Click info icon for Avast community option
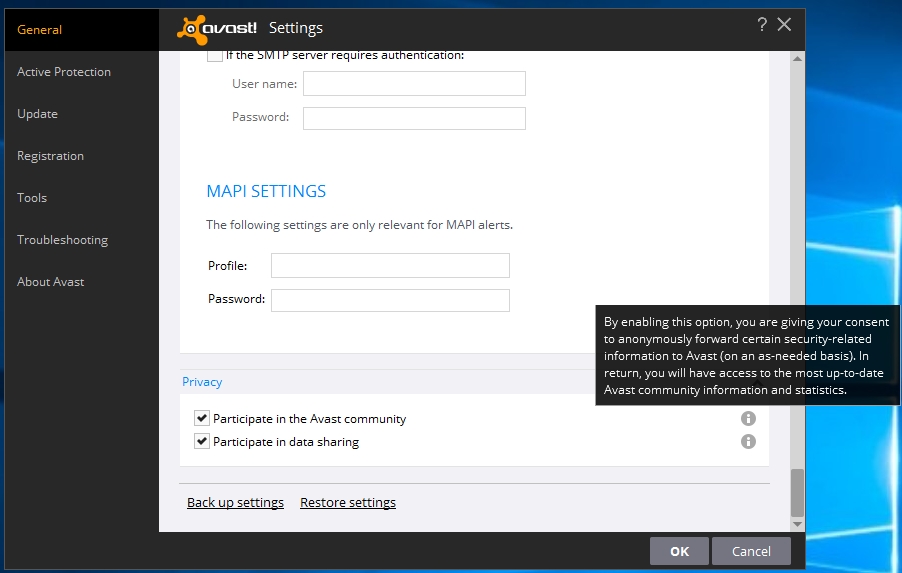This screenshot has height=573, width=902. [x=748, y=418]
